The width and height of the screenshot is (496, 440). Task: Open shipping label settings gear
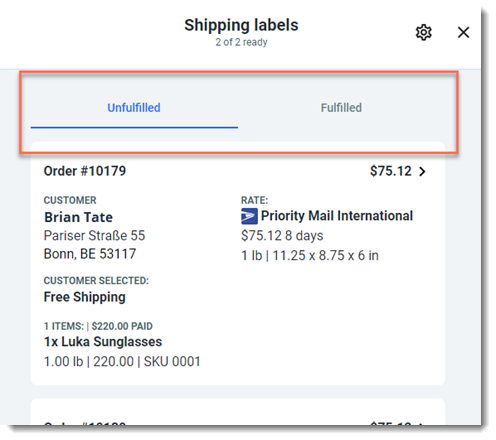coord(423,32)
